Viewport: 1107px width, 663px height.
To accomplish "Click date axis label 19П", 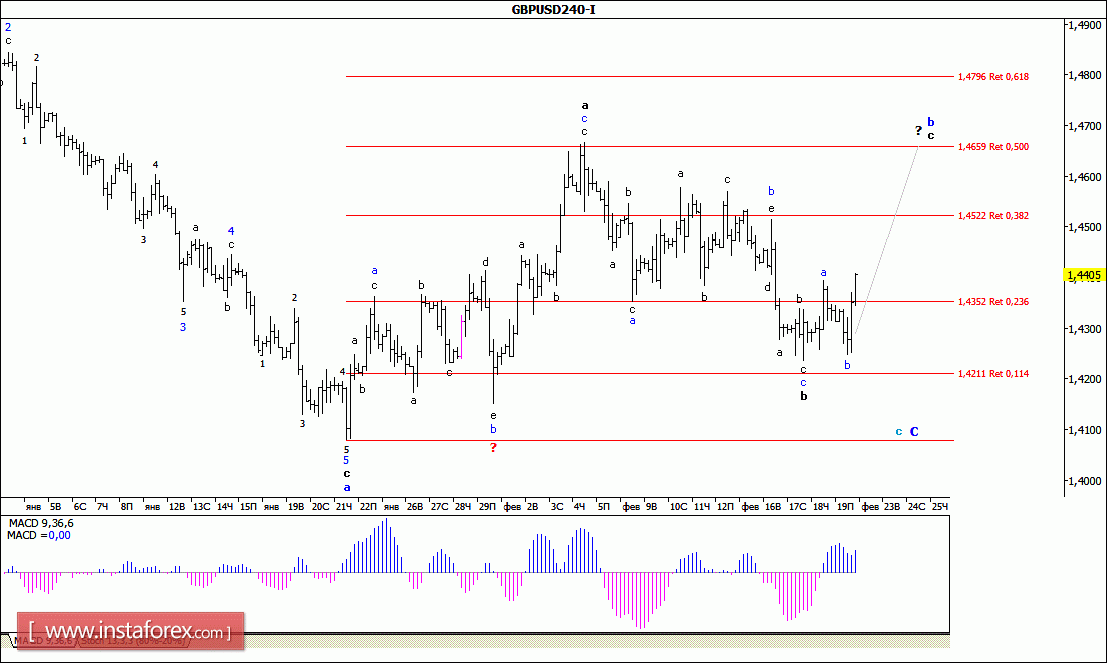I will coord(845,506).
